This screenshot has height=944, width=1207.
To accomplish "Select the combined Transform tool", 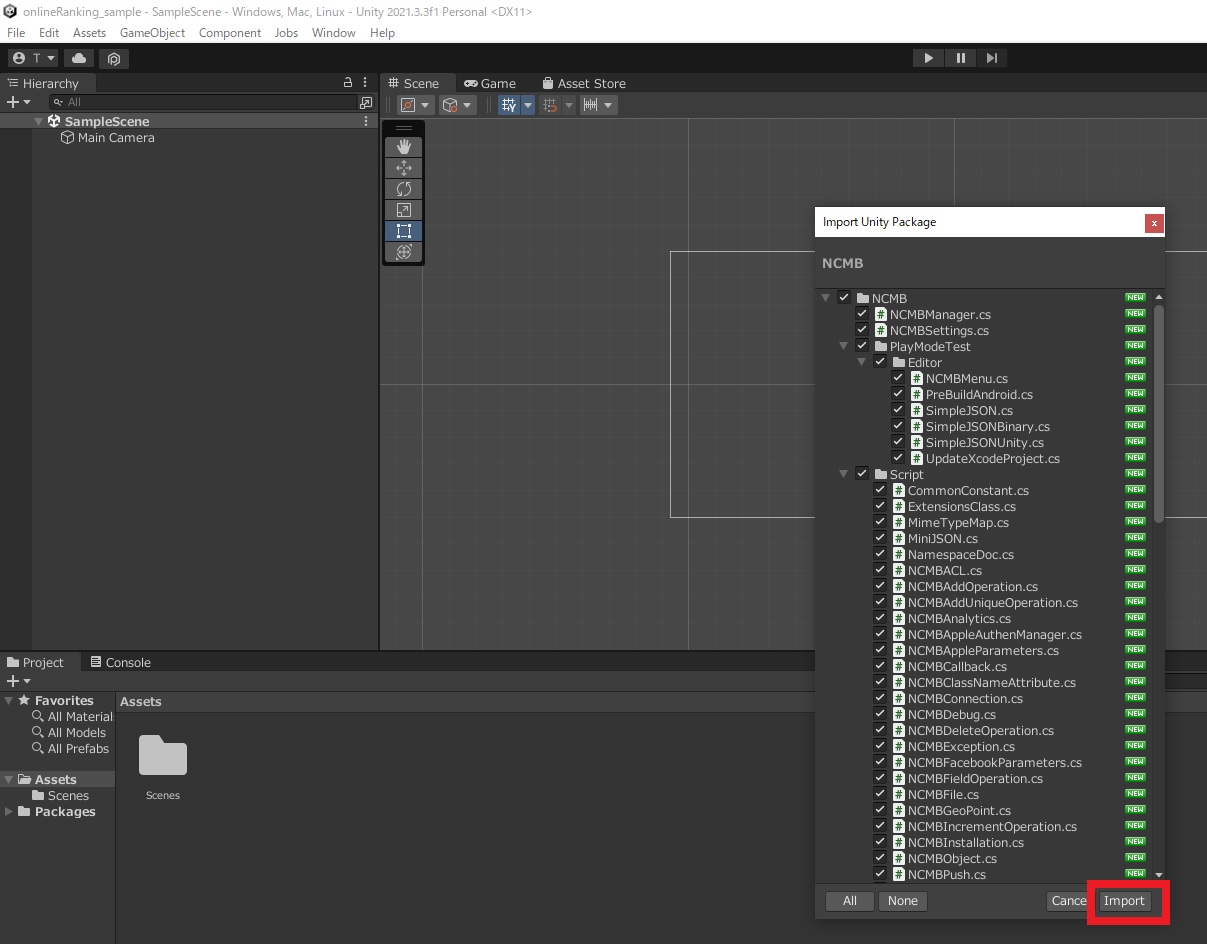I will point(403,252).
